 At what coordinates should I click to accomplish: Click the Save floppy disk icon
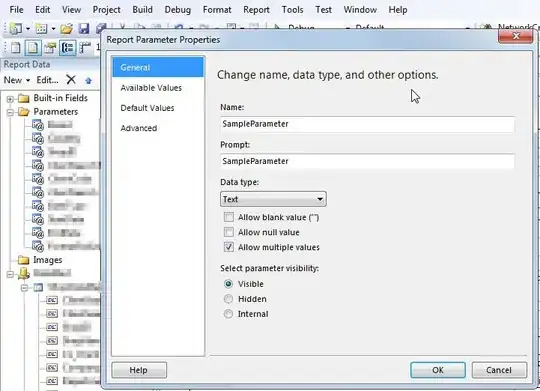(84, 29)
